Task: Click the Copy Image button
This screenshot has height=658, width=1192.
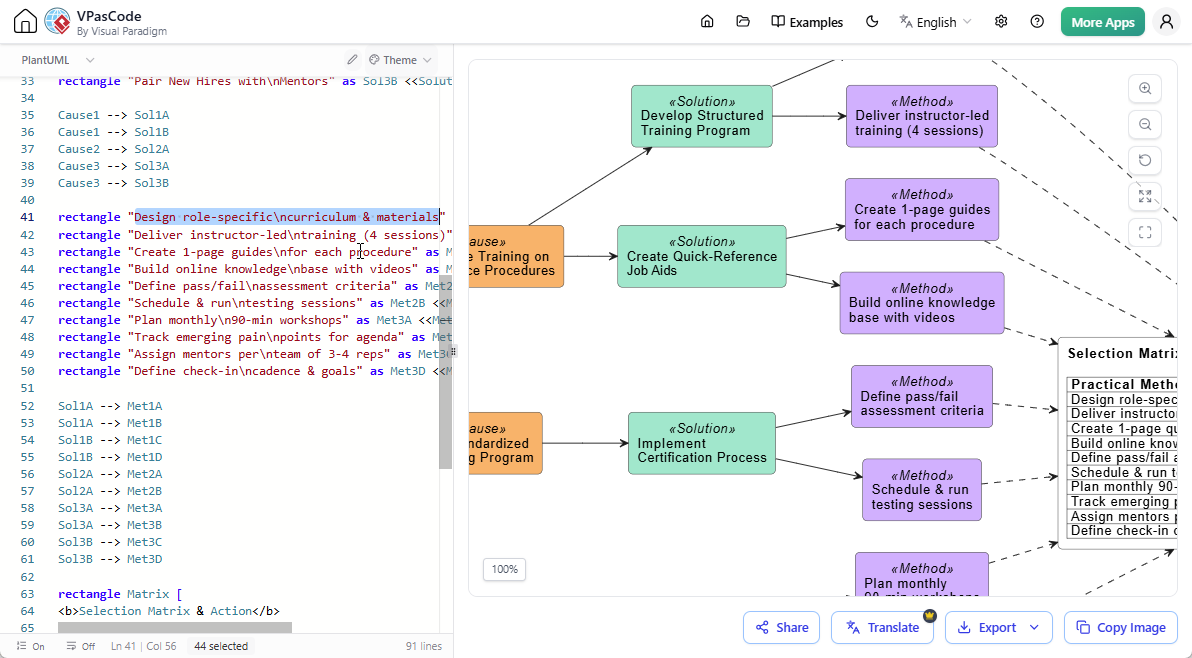Action: click(1121, 628)
